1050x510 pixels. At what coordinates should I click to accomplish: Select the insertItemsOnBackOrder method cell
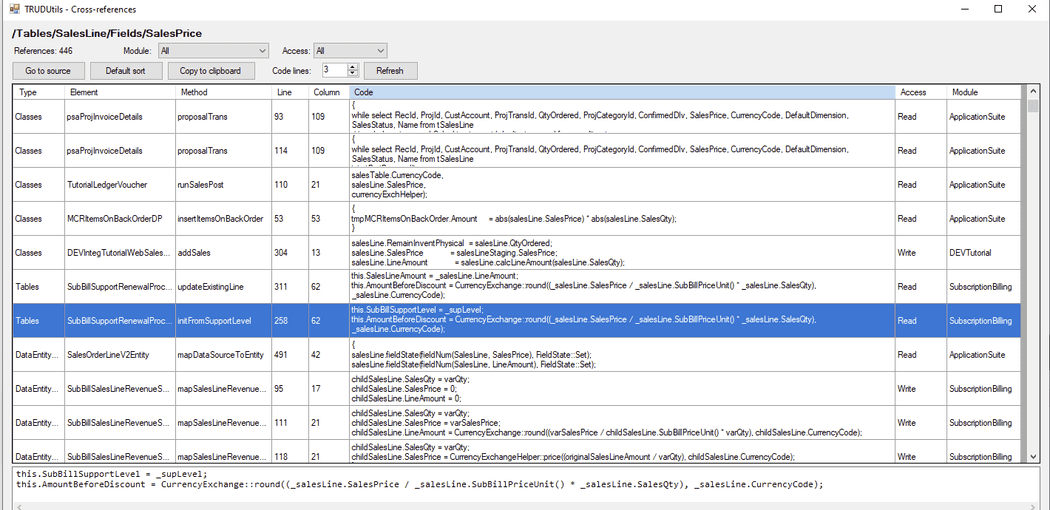pos(223,219)
